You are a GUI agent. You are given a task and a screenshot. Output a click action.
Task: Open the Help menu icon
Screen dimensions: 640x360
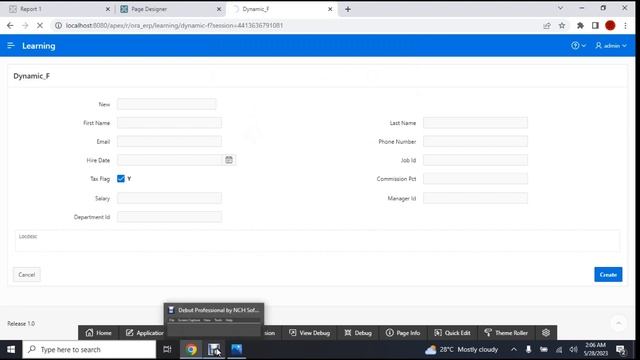coord(578,46)
